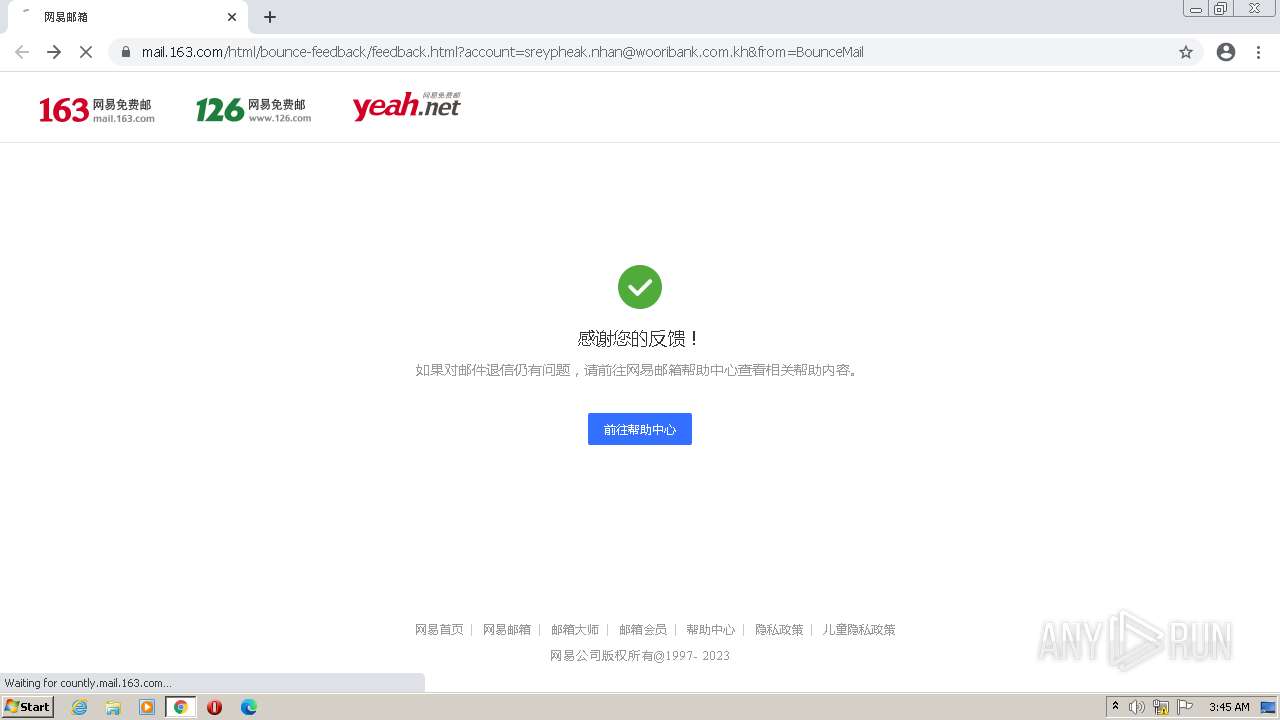Open the 126 NetEase mail logo

click(253, 109)
